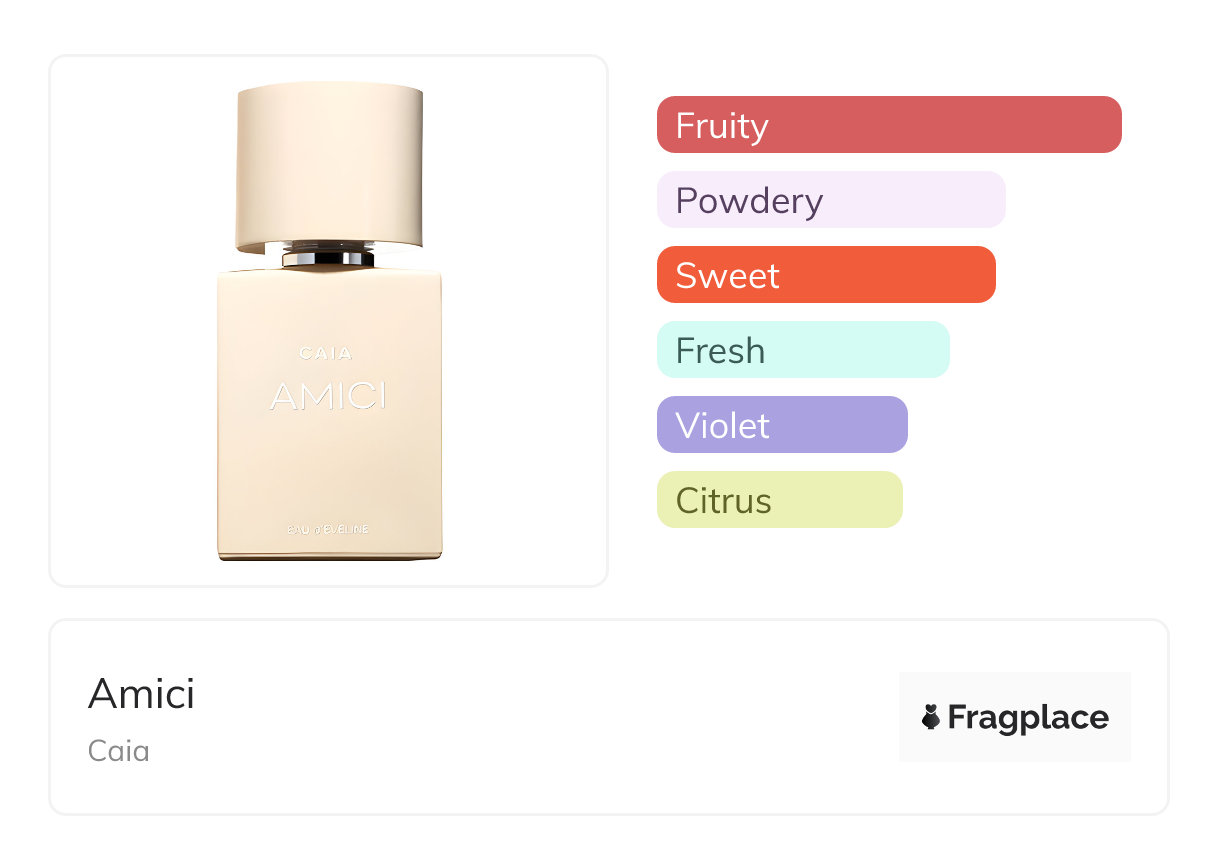Viewport: 1218px width, 864px height.
Task: Select the Powdery accord bar
Action: (x=831, y=200)
